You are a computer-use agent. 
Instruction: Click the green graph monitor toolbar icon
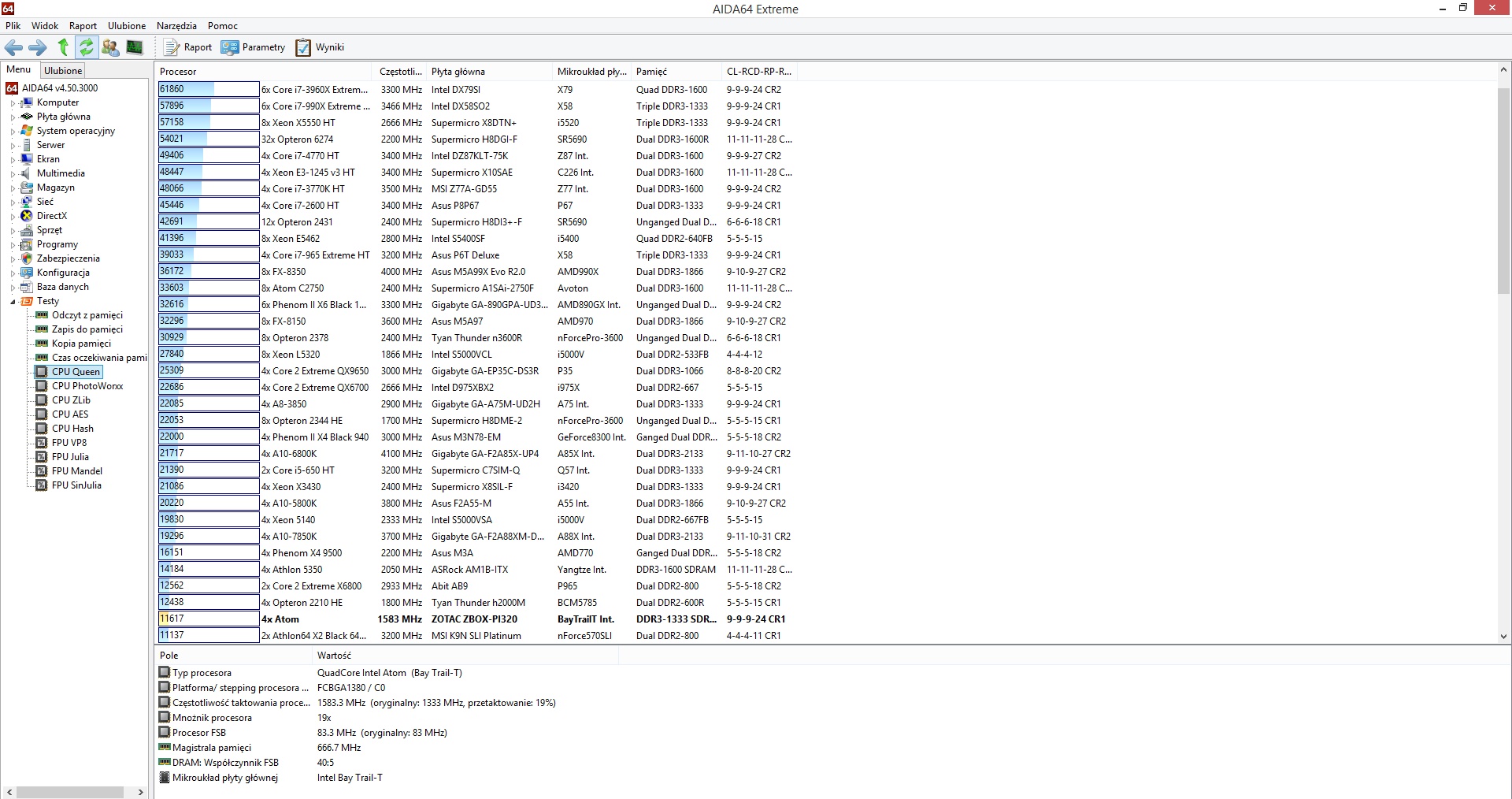(x=135, y=47)
